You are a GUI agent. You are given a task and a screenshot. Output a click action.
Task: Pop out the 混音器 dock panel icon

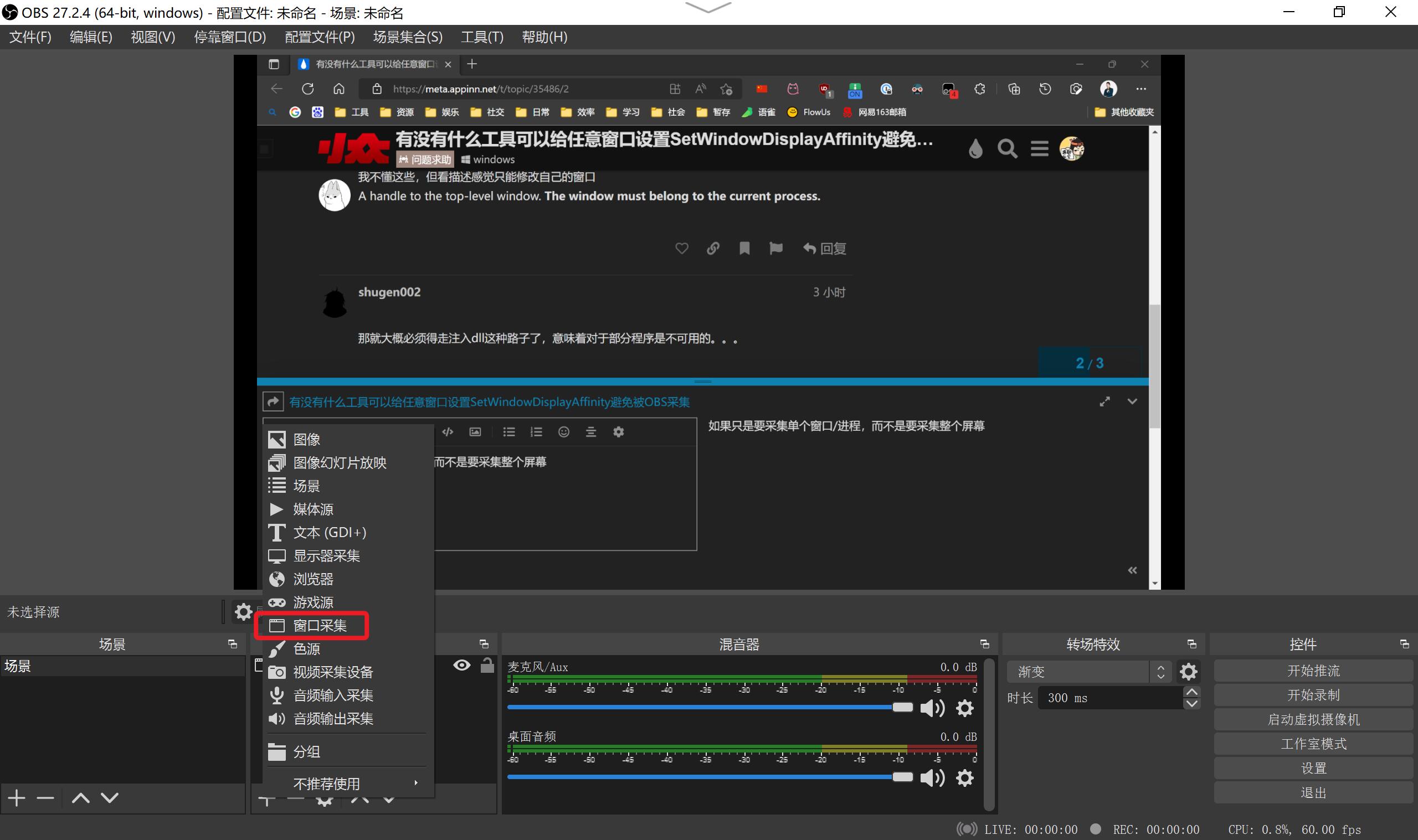click(x=984, y=644)
